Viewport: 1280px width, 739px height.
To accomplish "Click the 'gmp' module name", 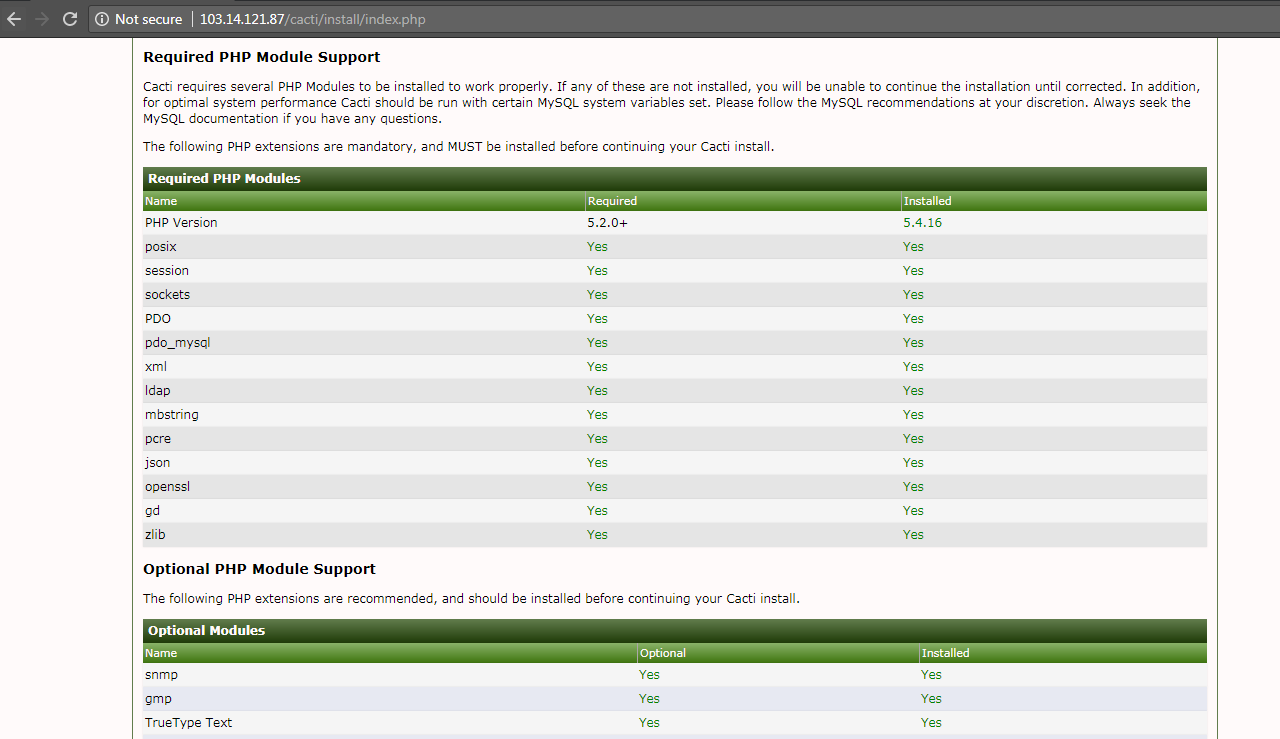I will [157, 698].
